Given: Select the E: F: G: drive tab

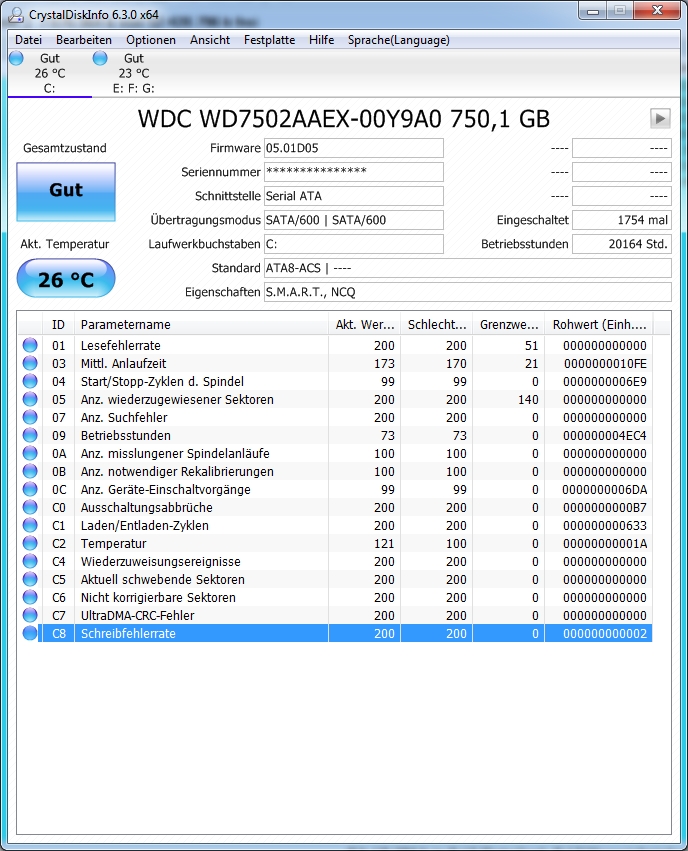Looking at the screenshot, I should pyautogui.click(x=134, y=73).
